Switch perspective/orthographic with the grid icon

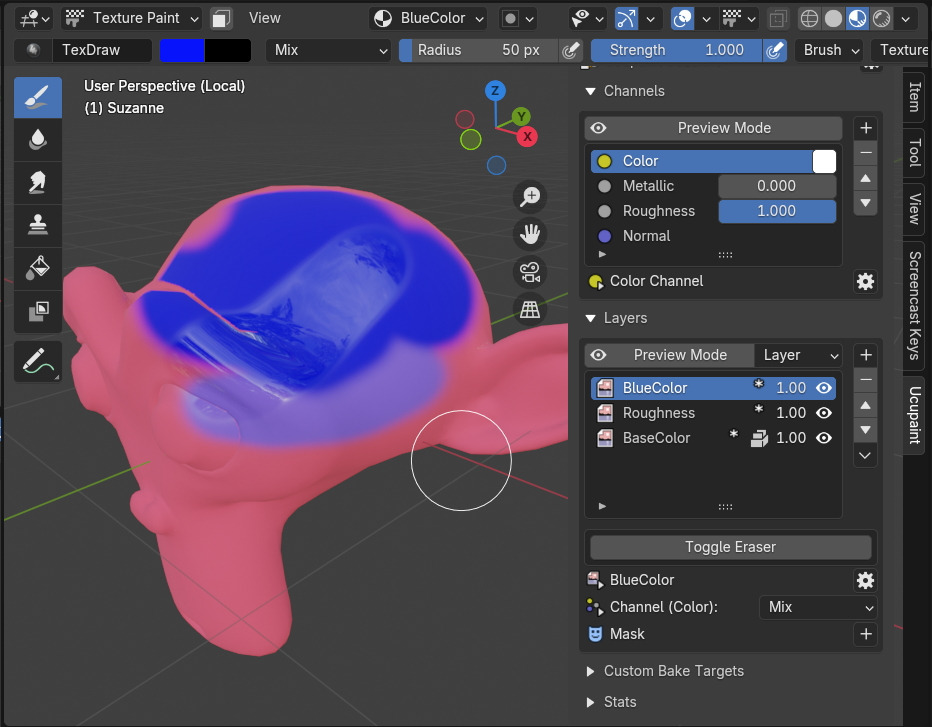(530, 310)
